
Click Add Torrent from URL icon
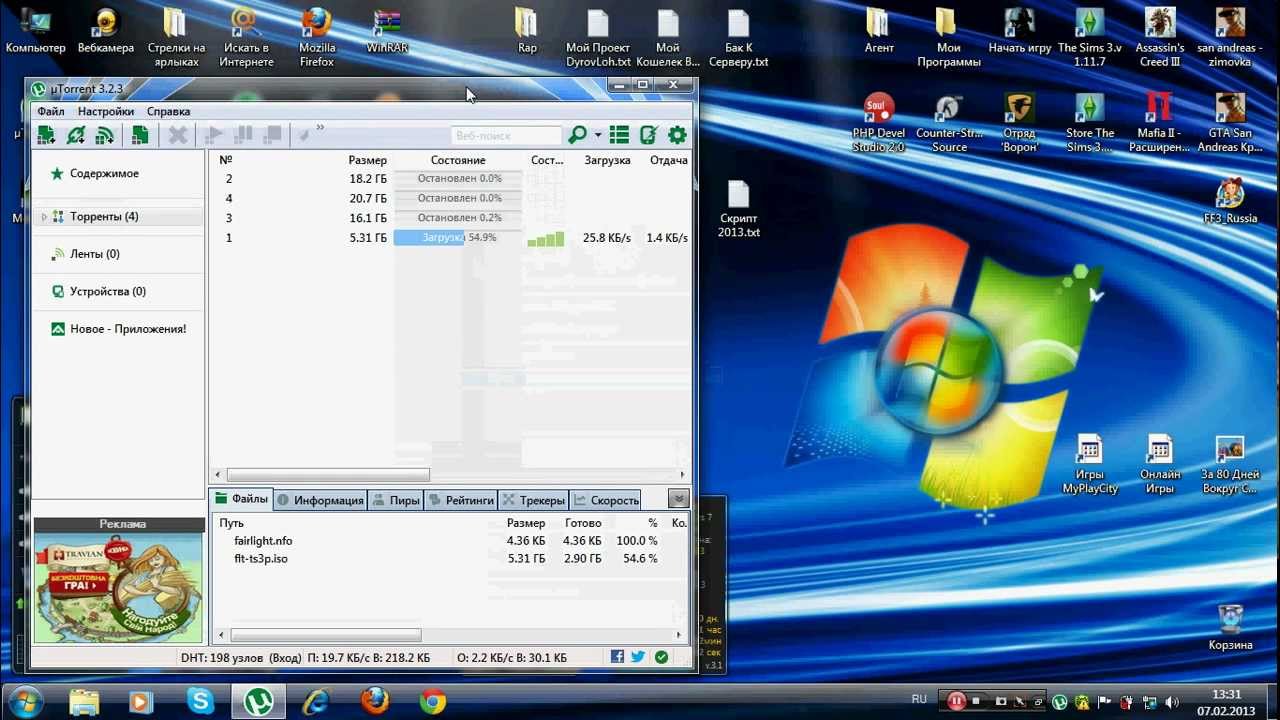tap(75, 135)
